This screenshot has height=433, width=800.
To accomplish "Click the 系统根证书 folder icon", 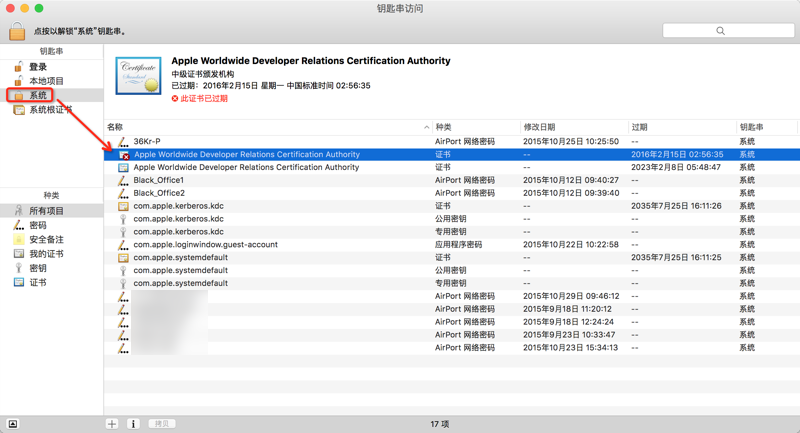I will click(x=19, y=110).
